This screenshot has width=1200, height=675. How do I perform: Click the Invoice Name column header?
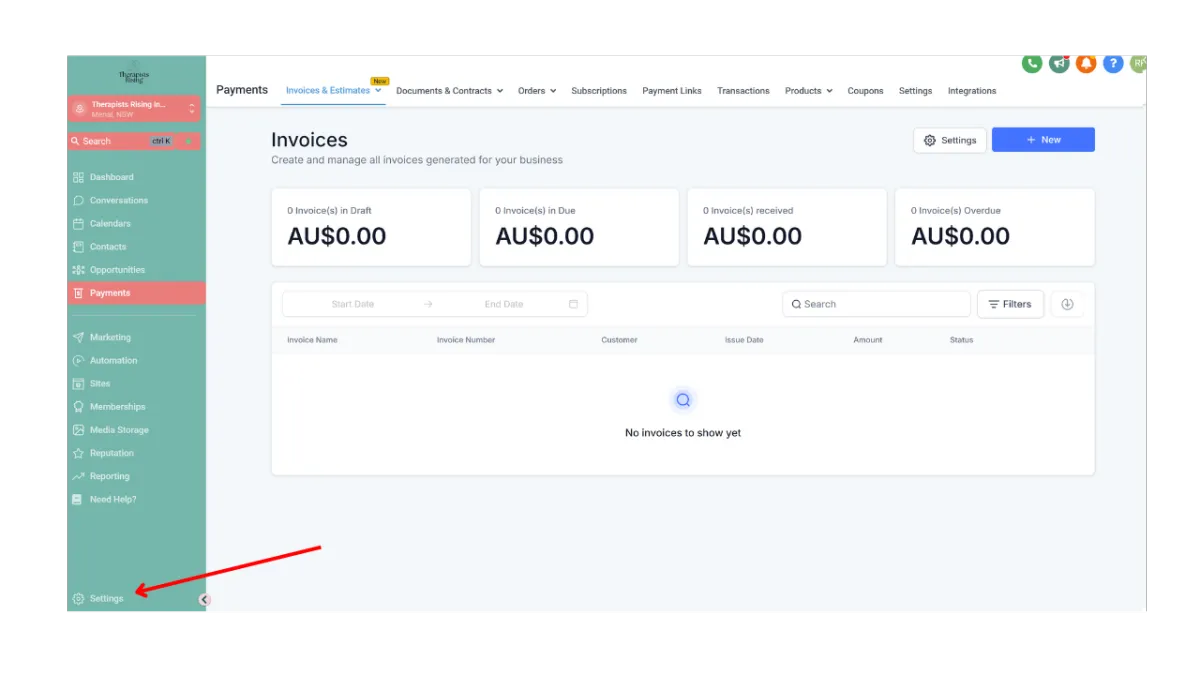point(312,340)
